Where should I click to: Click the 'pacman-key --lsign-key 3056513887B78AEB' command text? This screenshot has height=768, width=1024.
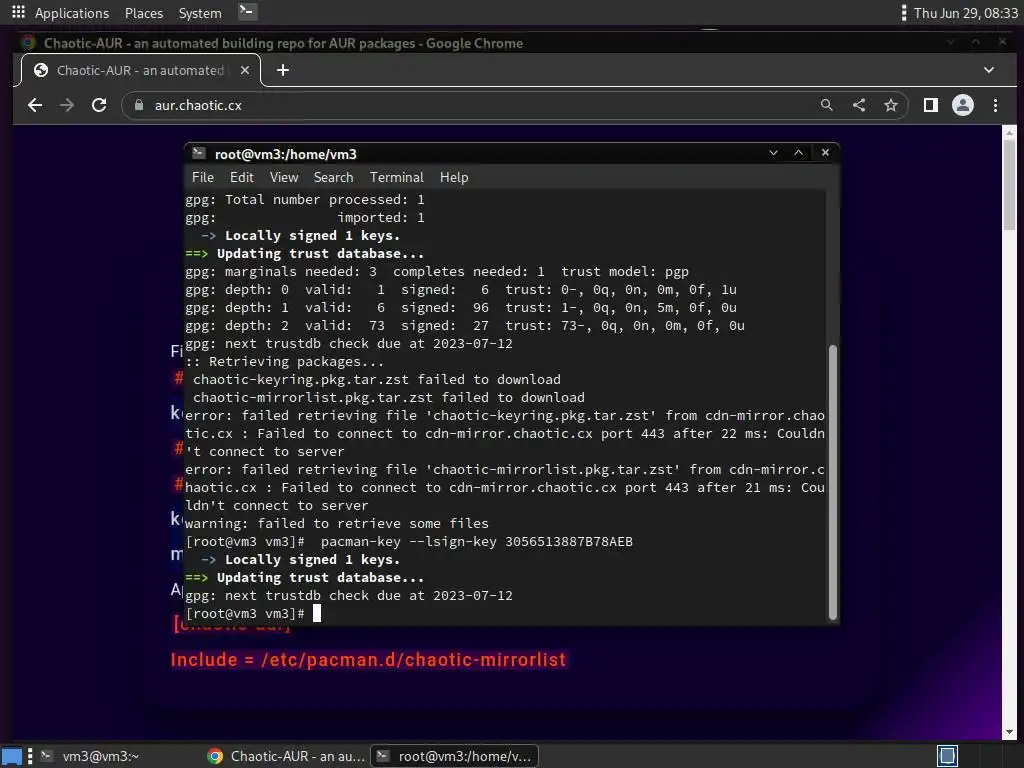[x=477, y=541]
